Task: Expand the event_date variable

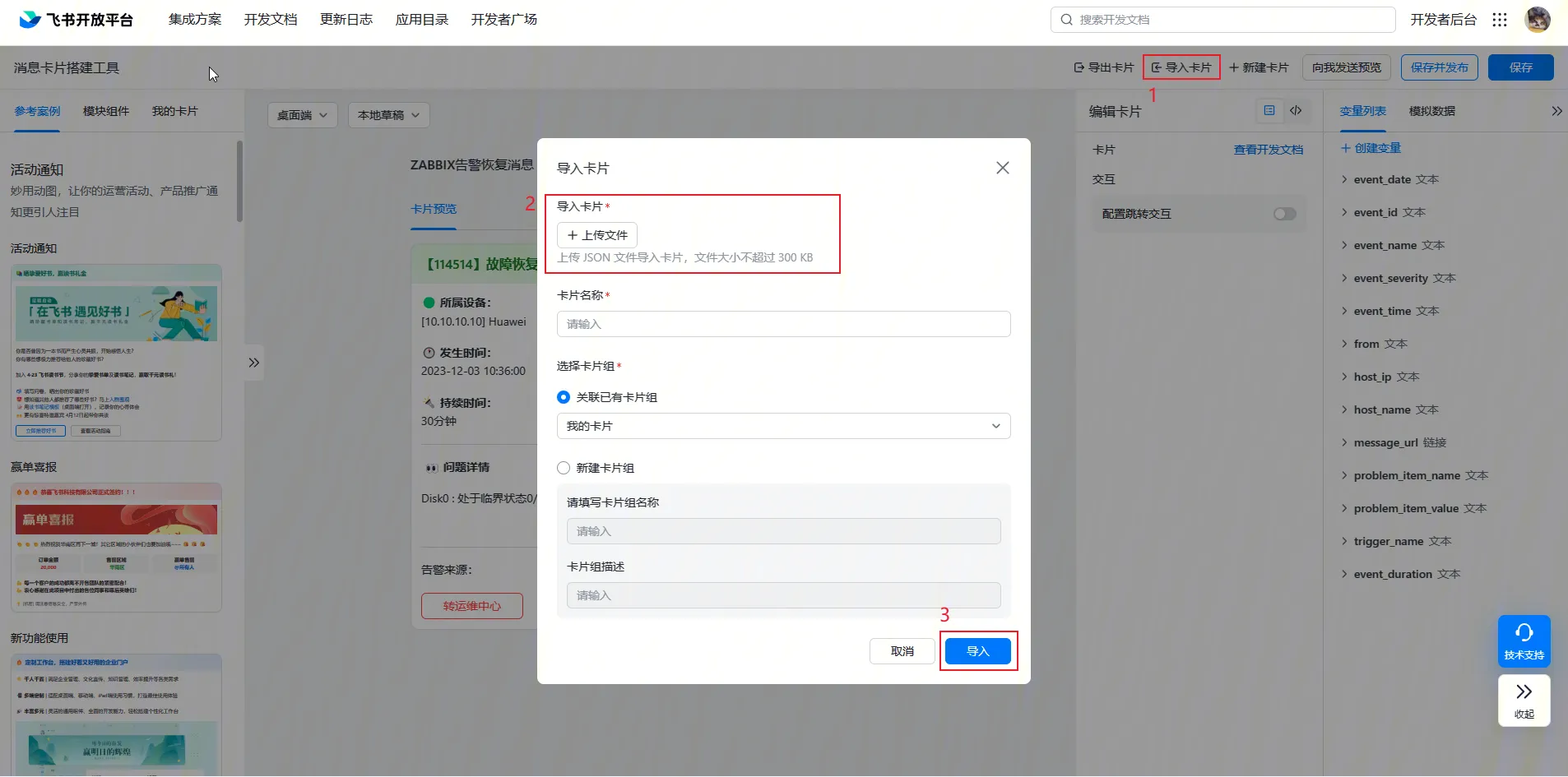Action: (x=1344, y=179)
